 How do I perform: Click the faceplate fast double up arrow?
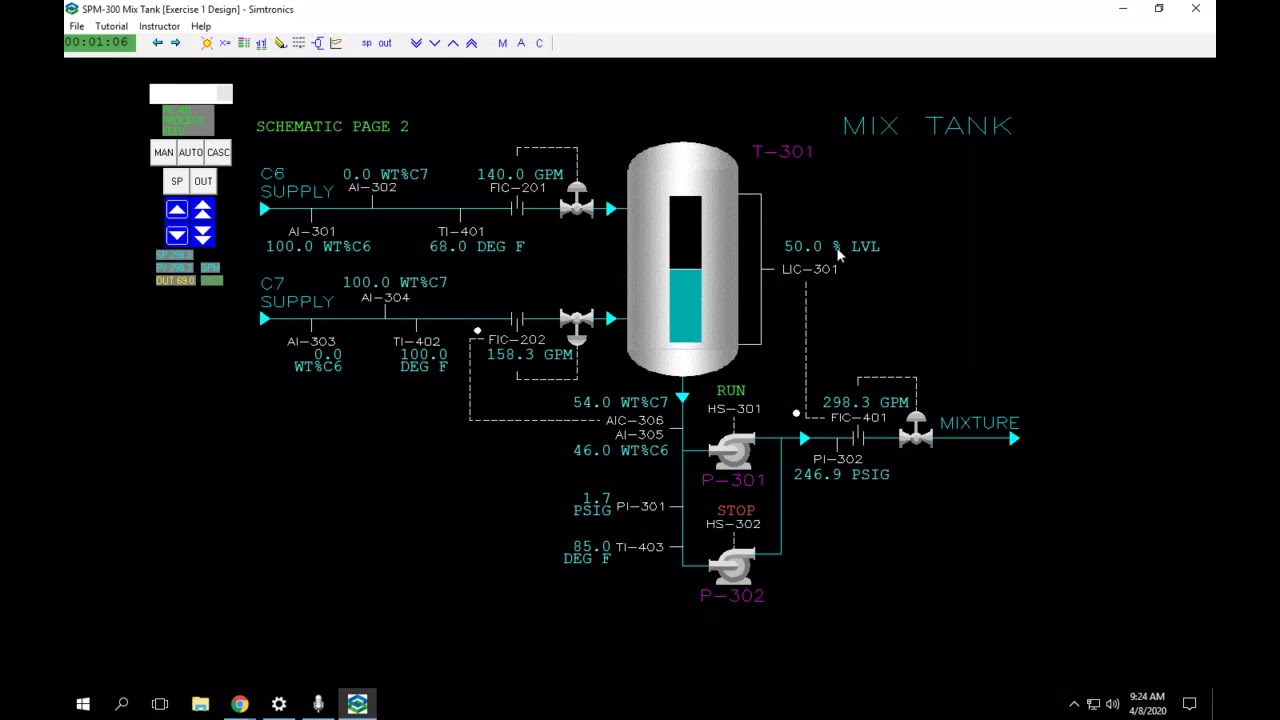[x=203, y=209]
